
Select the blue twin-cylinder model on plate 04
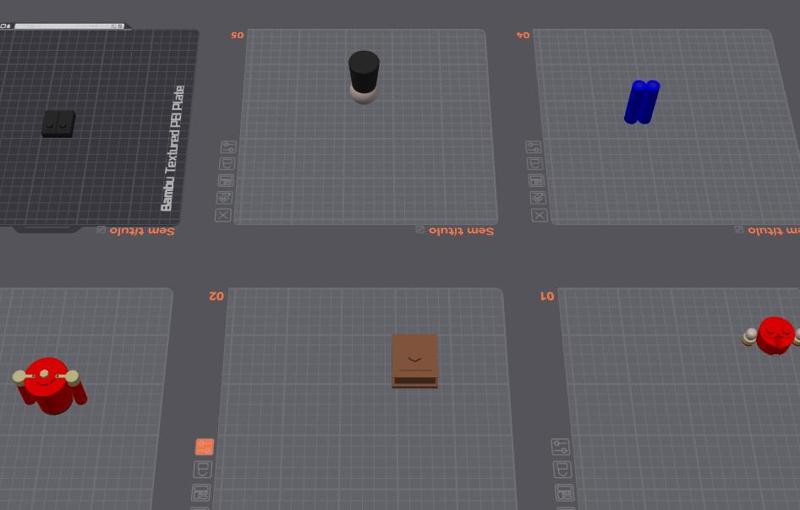point(642,101)
